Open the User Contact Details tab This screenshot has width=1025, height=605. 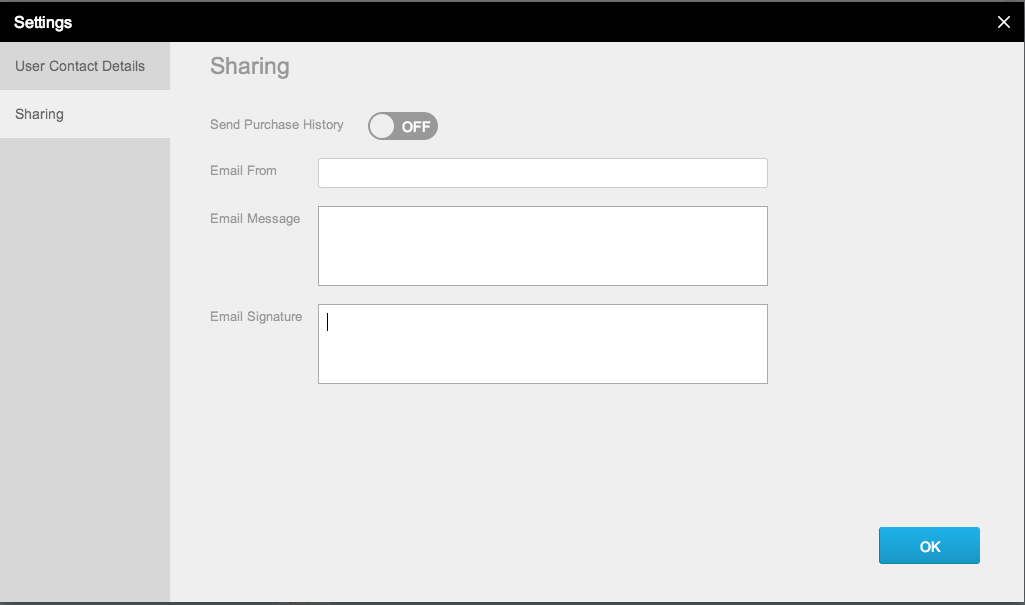tap(85, 66)
